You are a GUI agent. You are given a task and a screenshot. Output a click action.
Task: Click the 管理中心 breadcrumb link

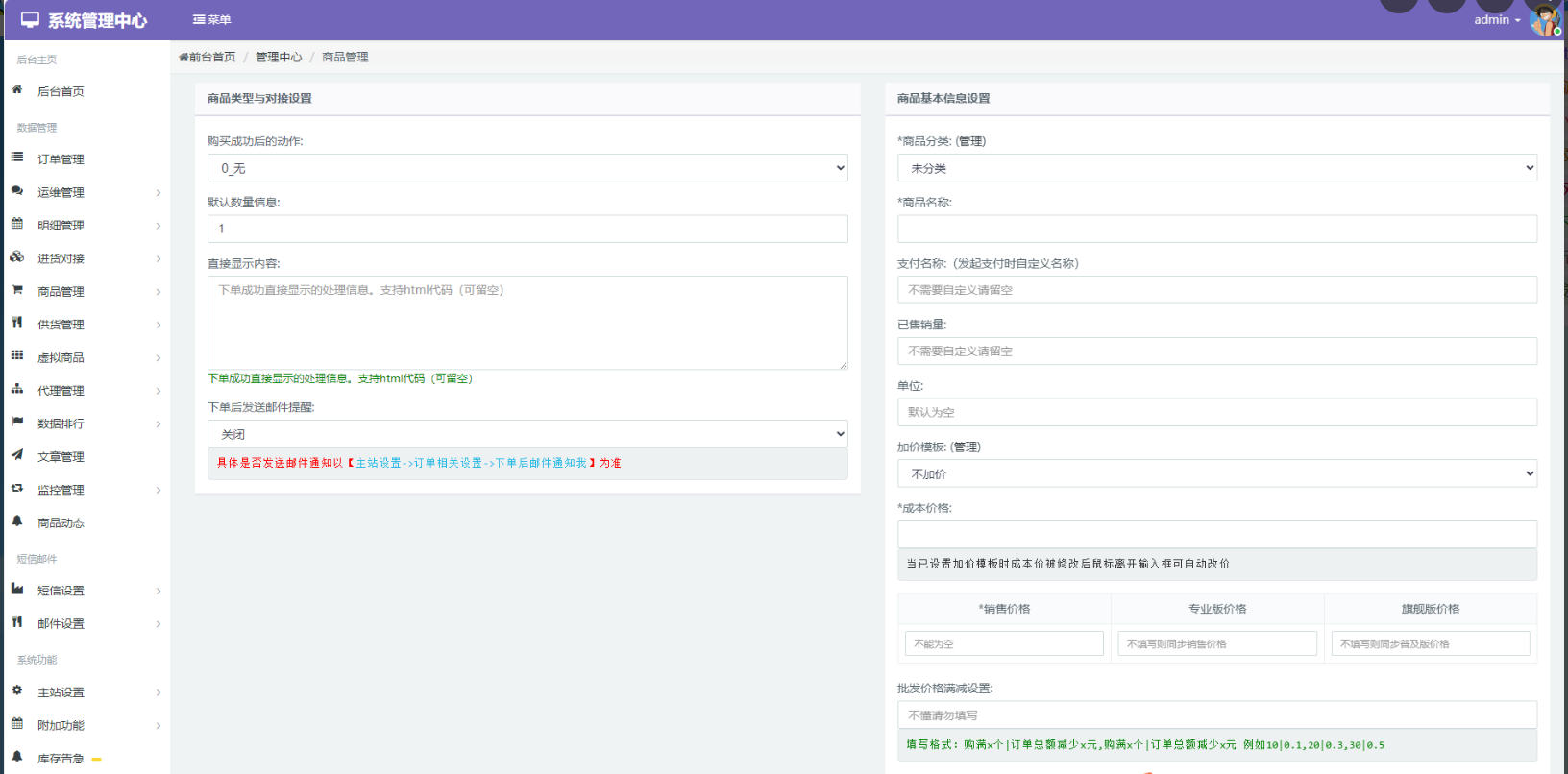pyautogui.click(x=279, y=57)
